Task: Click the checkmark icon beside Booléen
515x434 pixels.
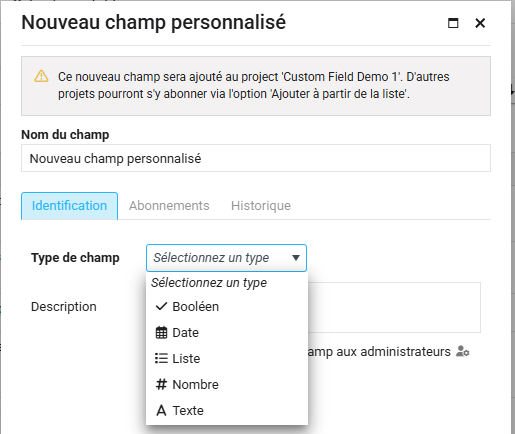Action: tap(161, 306)
